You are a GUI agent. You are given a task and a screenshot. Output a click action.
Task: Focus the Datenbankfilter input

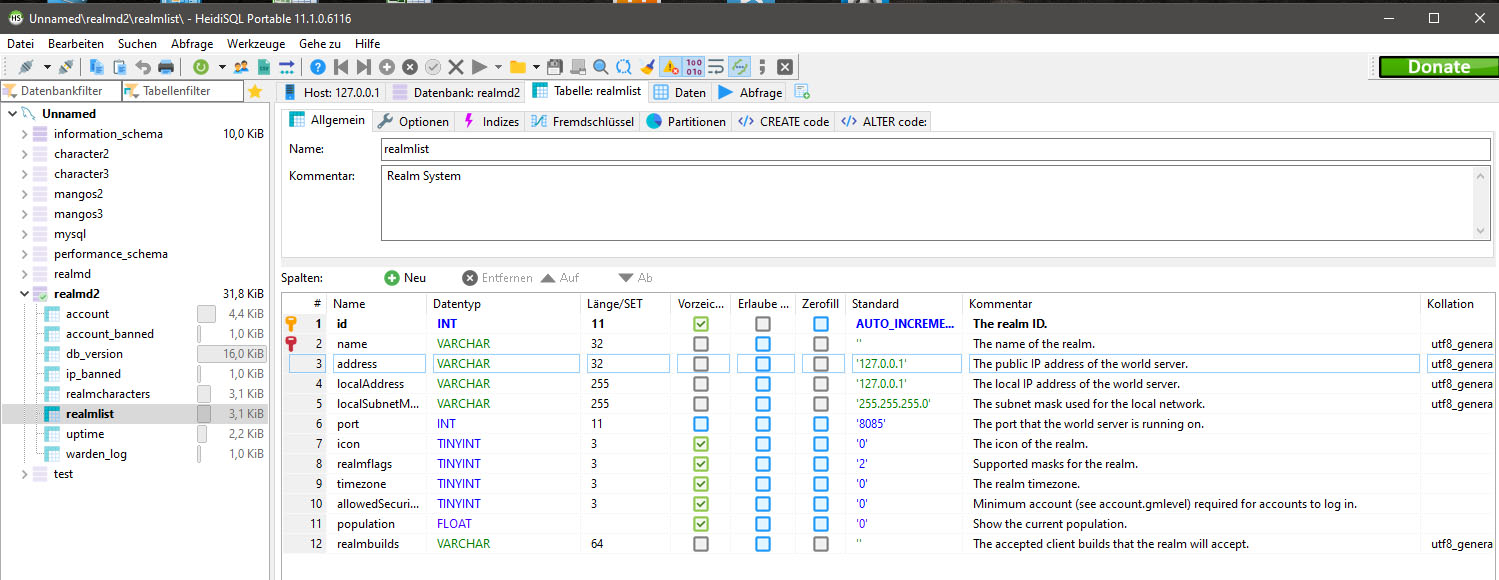(x=61, y=92)
